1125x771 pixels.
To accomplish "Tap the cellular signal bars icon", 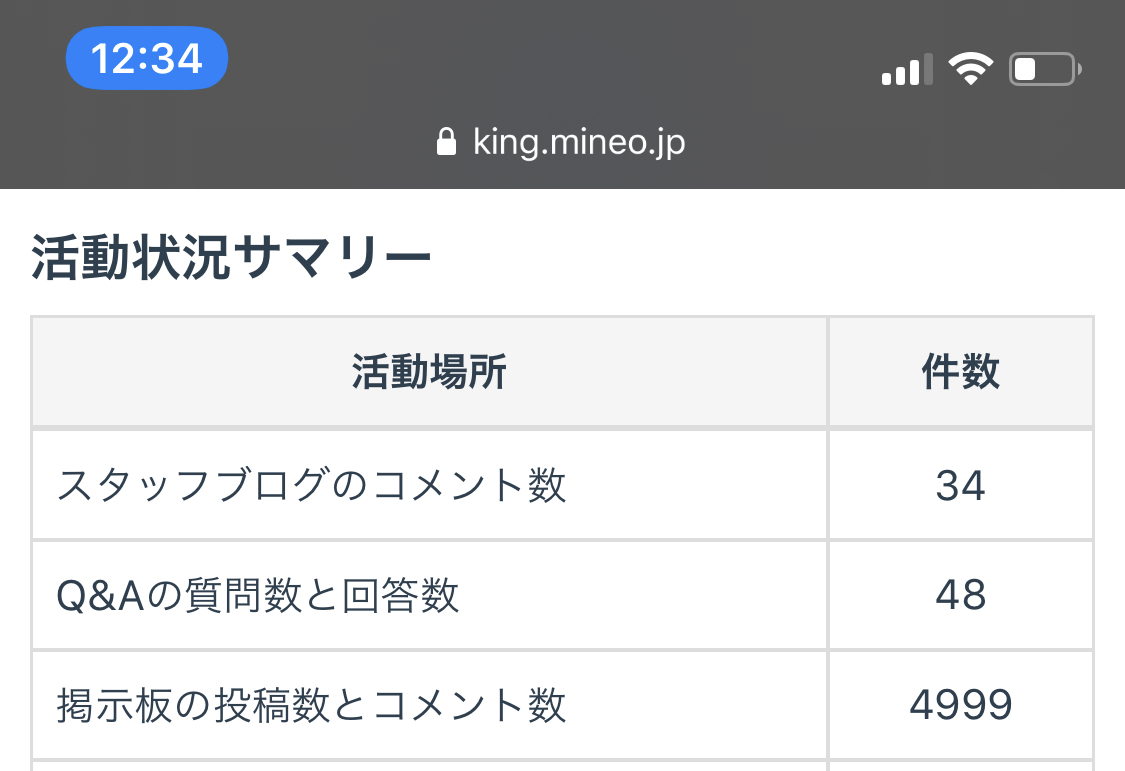I will [x=906, y=70].
